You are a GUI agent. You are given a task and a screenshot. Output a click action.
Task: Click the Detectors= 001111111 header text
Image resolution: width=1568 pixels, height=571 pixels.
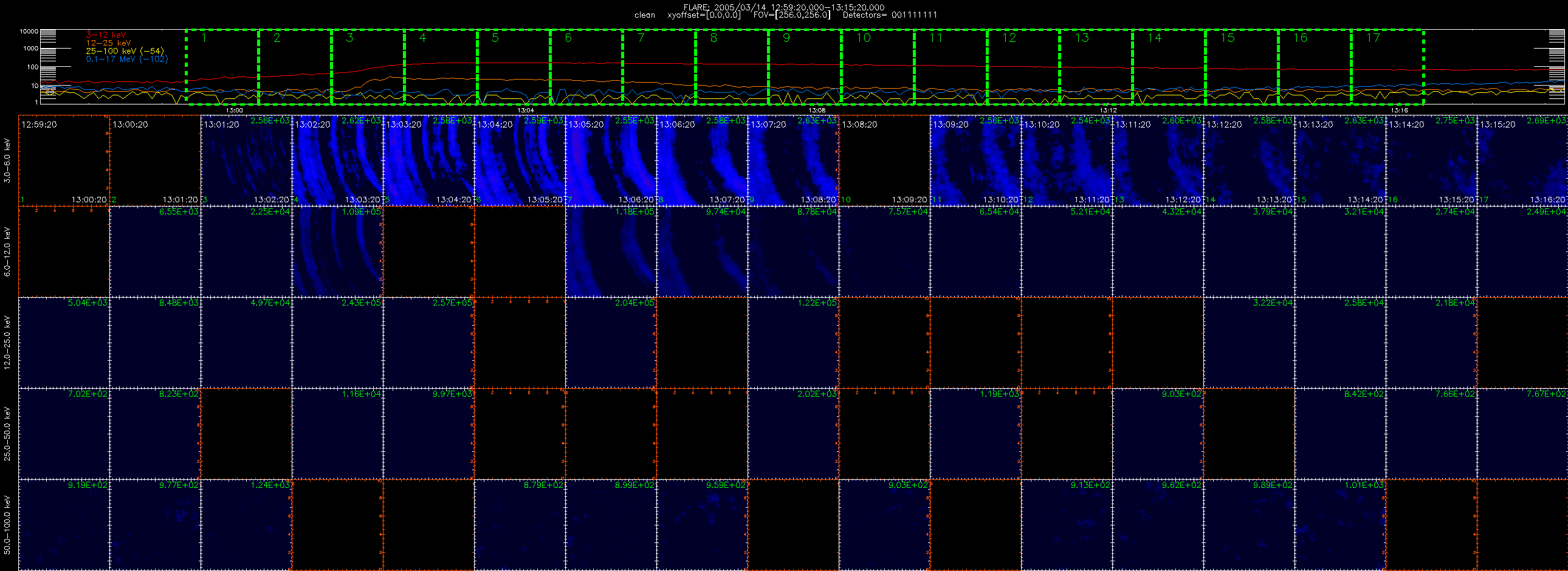pos(890,15)
